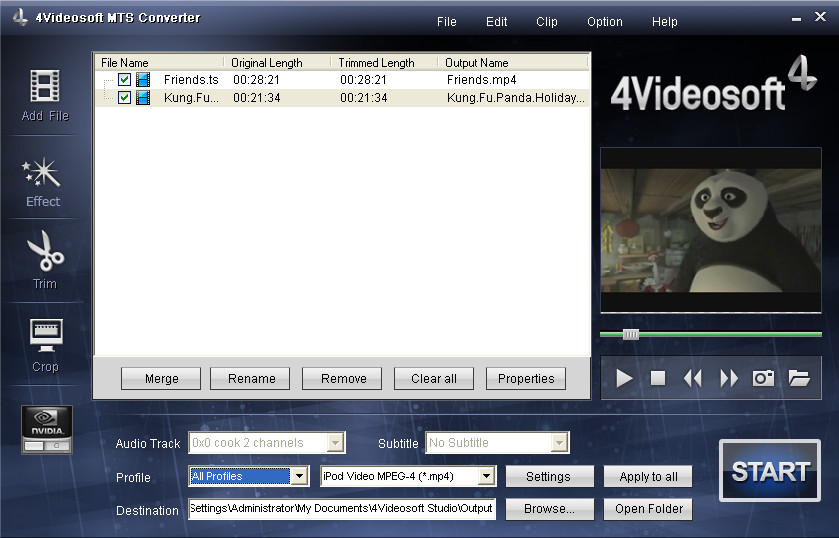This screenshot has width=839, height=538.
Task: Toggle the NVIDIA acceleration badge
Action: [47, 430]
